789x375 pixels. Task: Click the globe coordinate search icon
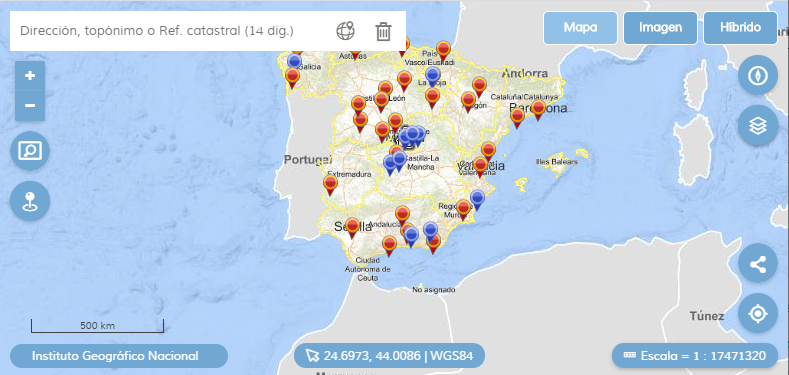pos(345,31)
